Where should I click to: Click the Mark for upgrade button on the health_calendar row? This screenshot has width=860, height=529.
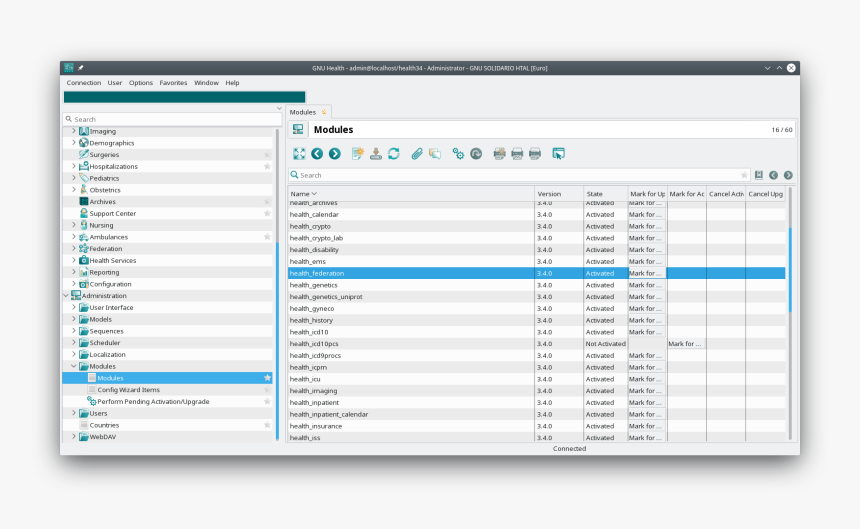click(x=647, y=214)
